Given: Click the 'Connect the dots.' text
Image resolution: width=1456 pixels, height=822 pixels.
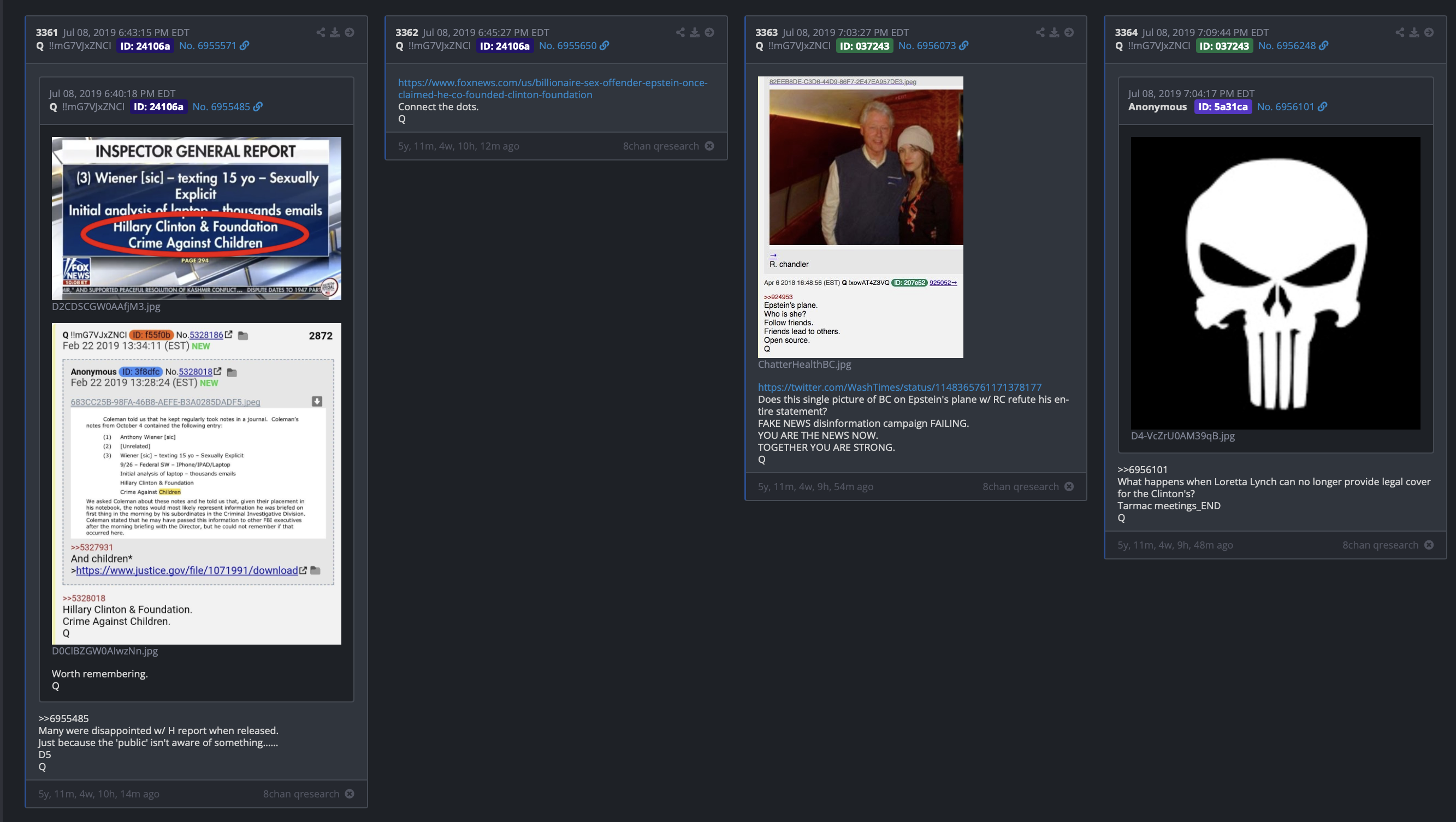Looking at the screenshot, I should tap(438, 107).
